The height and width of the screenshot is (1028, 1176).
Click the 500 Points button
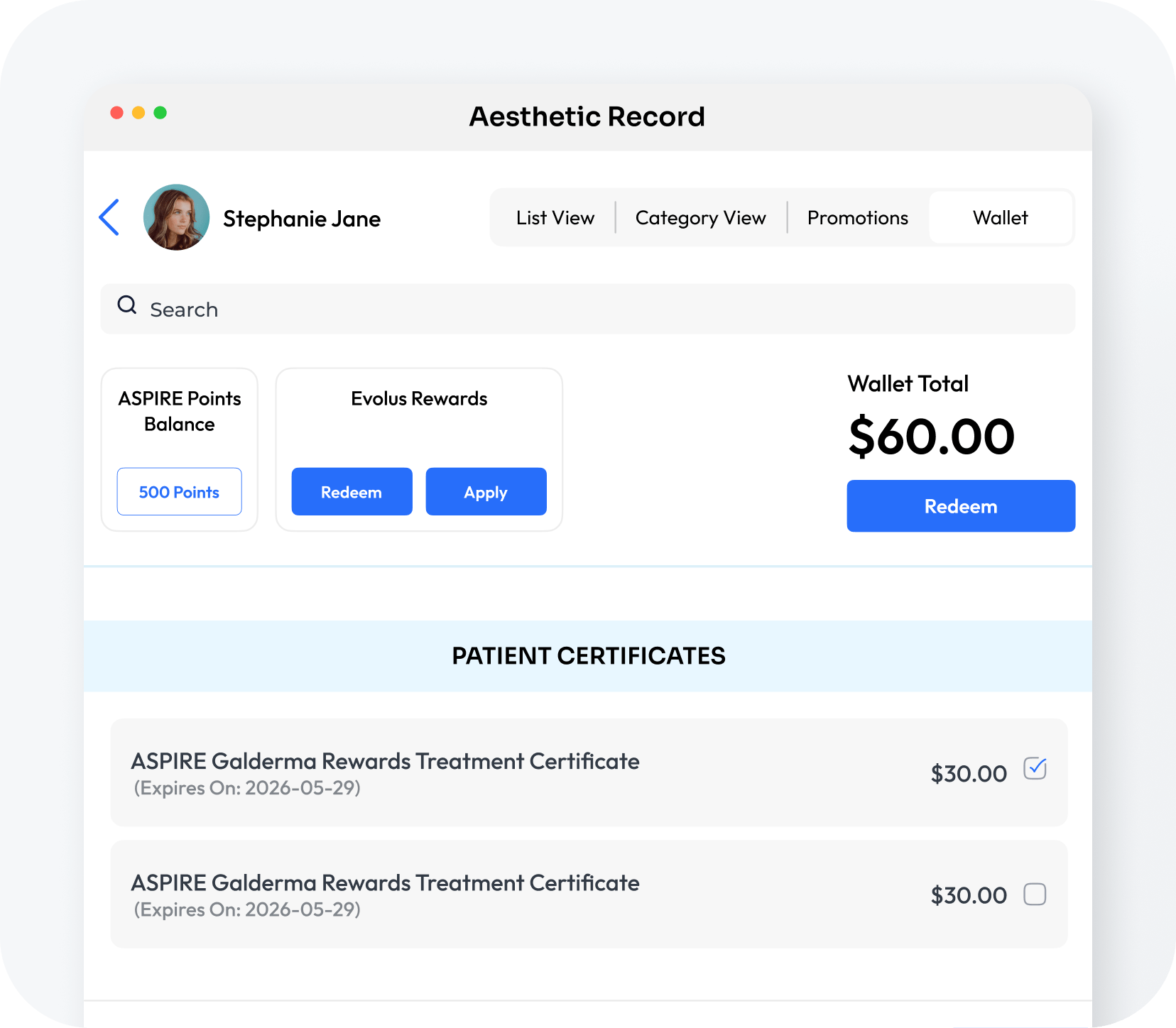pyautogui.click(x=179, y=491)
